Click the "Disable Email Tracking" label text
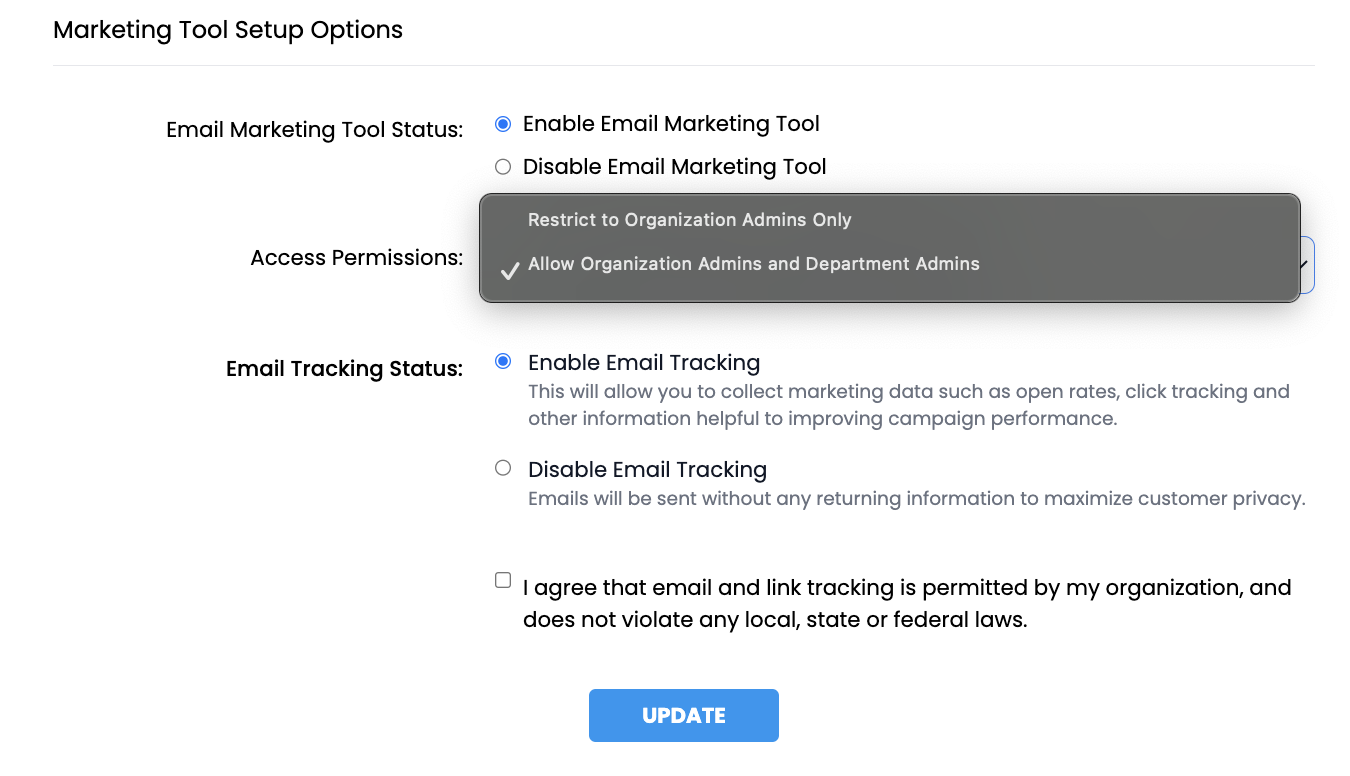This screenshot has height=776, width=1350. click(x=647, y=469)
